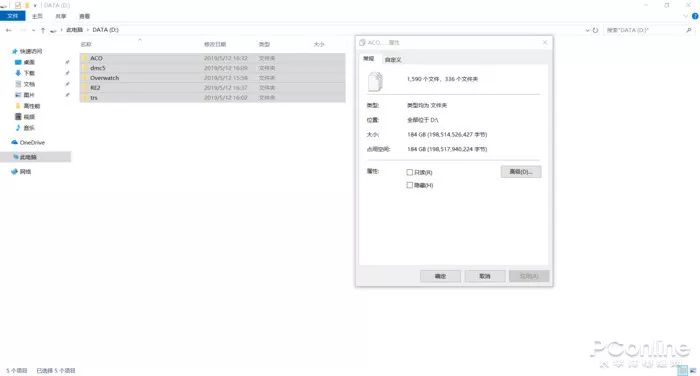Viewport: 700px width, 376px height.
Task: Click 应用(A) in the Properties dialog
Action: [529, 276]
